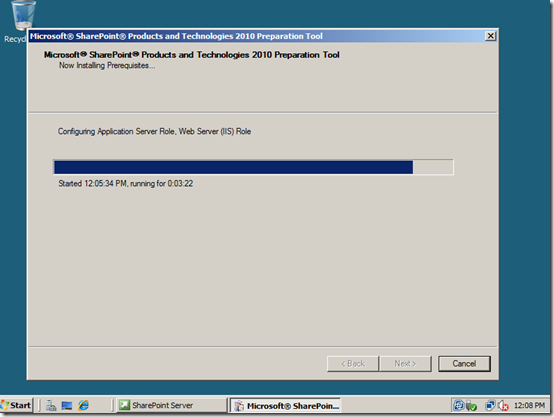Click the Show Desktop quick launch icon
554x417 pixels.
coord(67,405)
